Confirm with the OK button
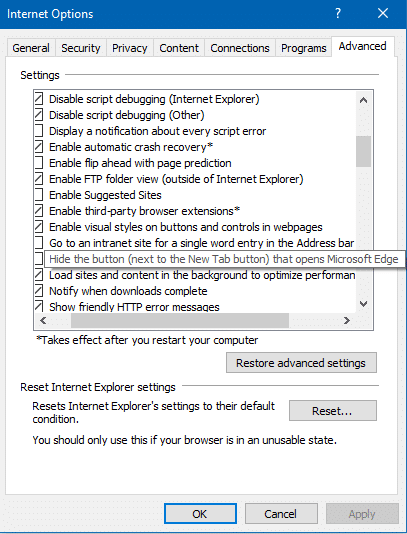 point(200,514)
